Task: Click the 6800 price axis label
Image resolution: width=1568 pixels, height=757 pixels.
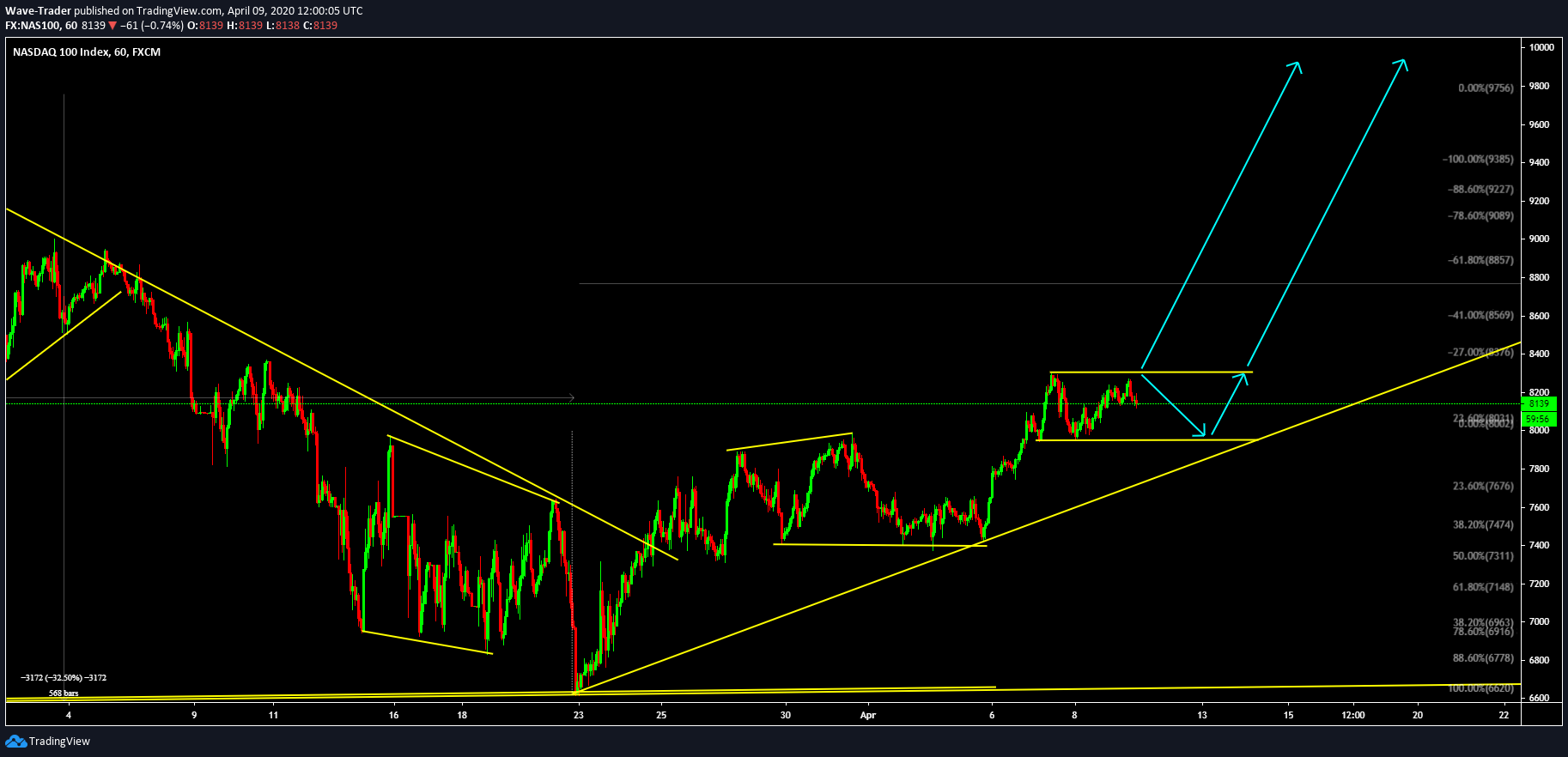Action: [x=1539, y=660]
